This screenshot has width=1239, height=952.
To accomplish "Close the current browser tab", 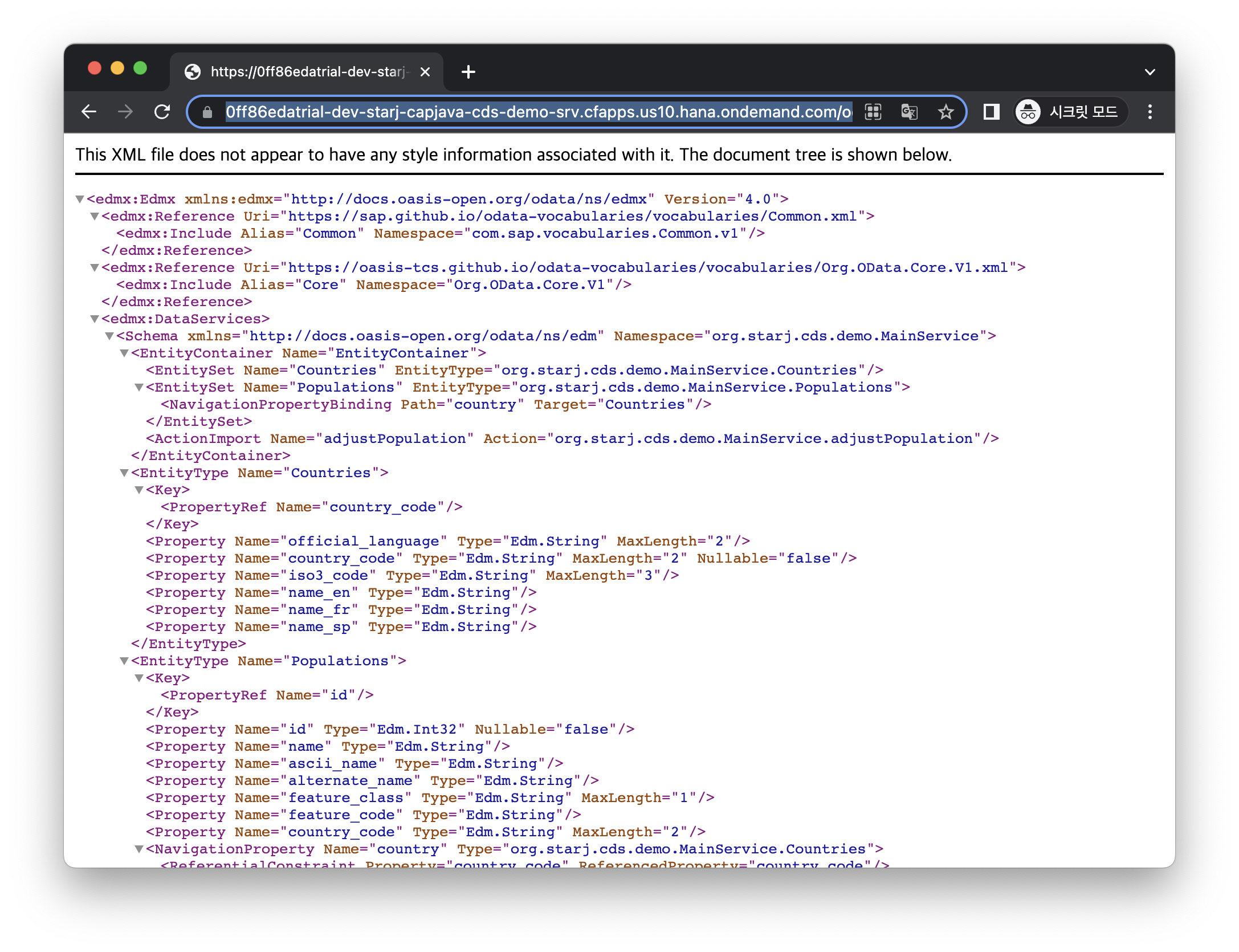I will pos(425,72).
